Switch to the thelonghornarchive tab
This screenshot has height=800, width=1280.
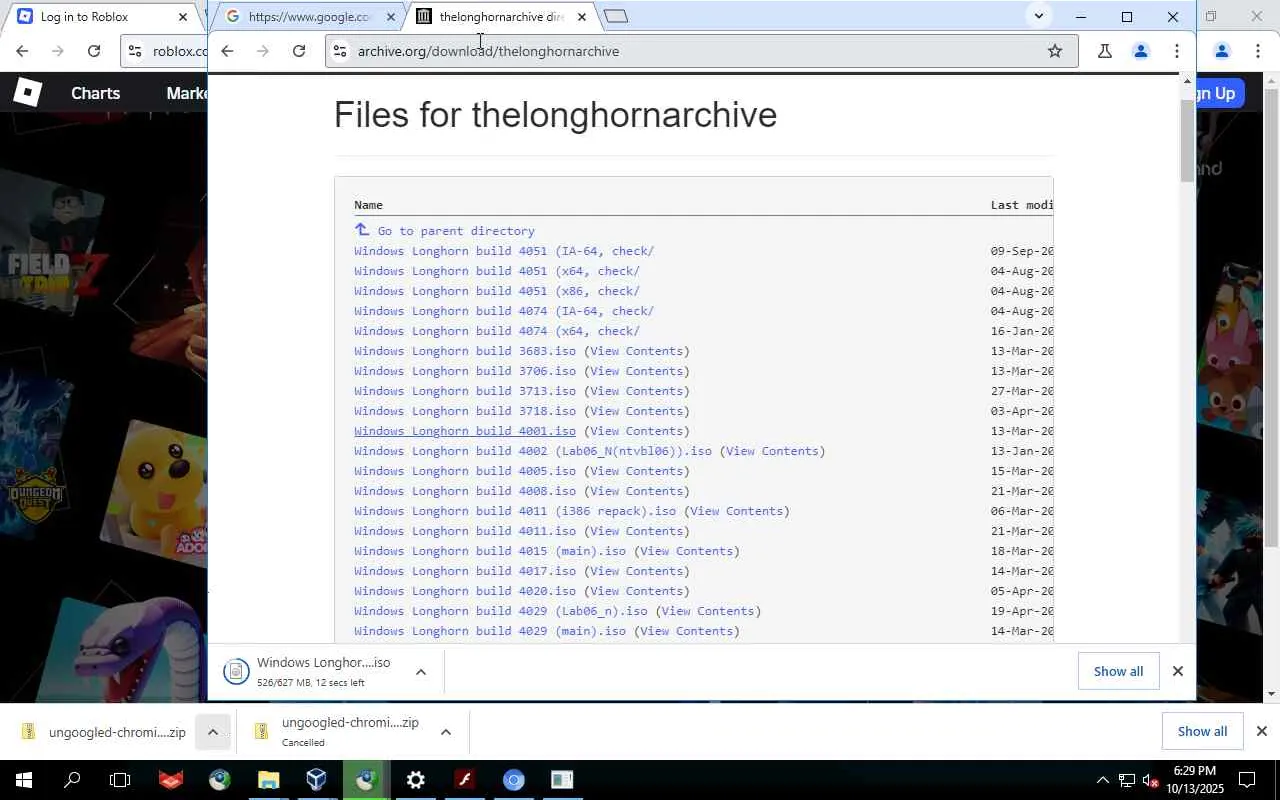tap(503, 17)
